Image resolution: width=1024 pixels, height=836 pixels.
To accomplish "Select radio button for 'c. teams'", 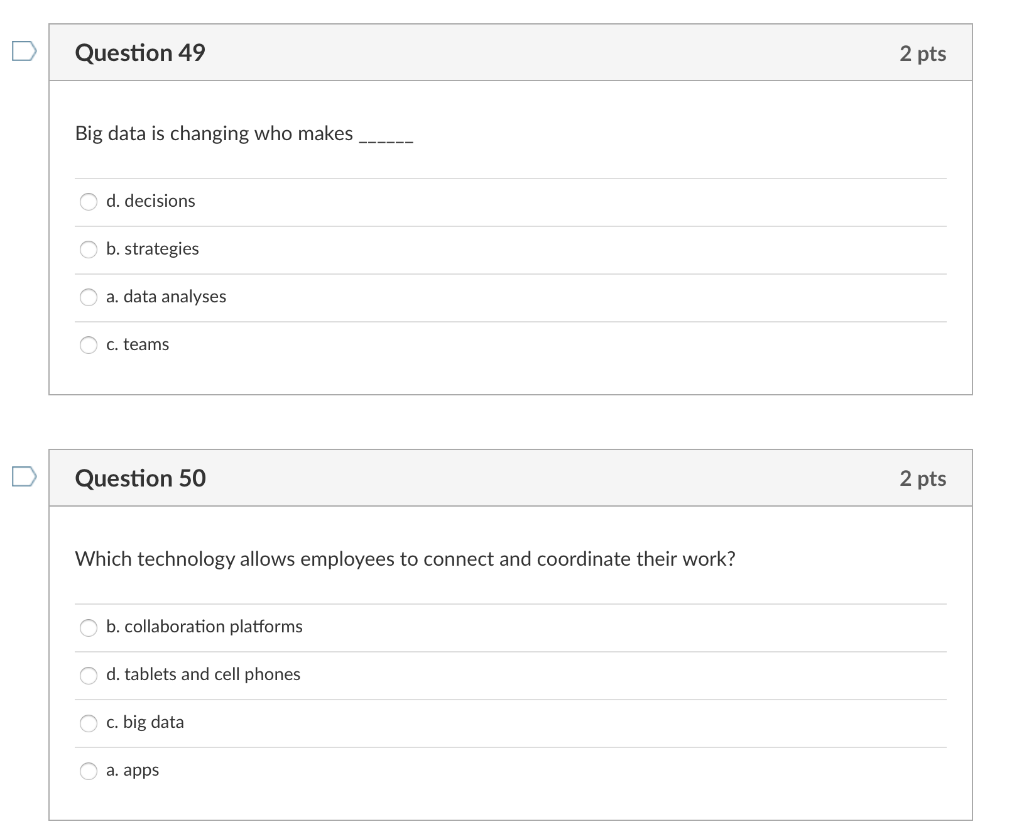I will tap(88, 344).
